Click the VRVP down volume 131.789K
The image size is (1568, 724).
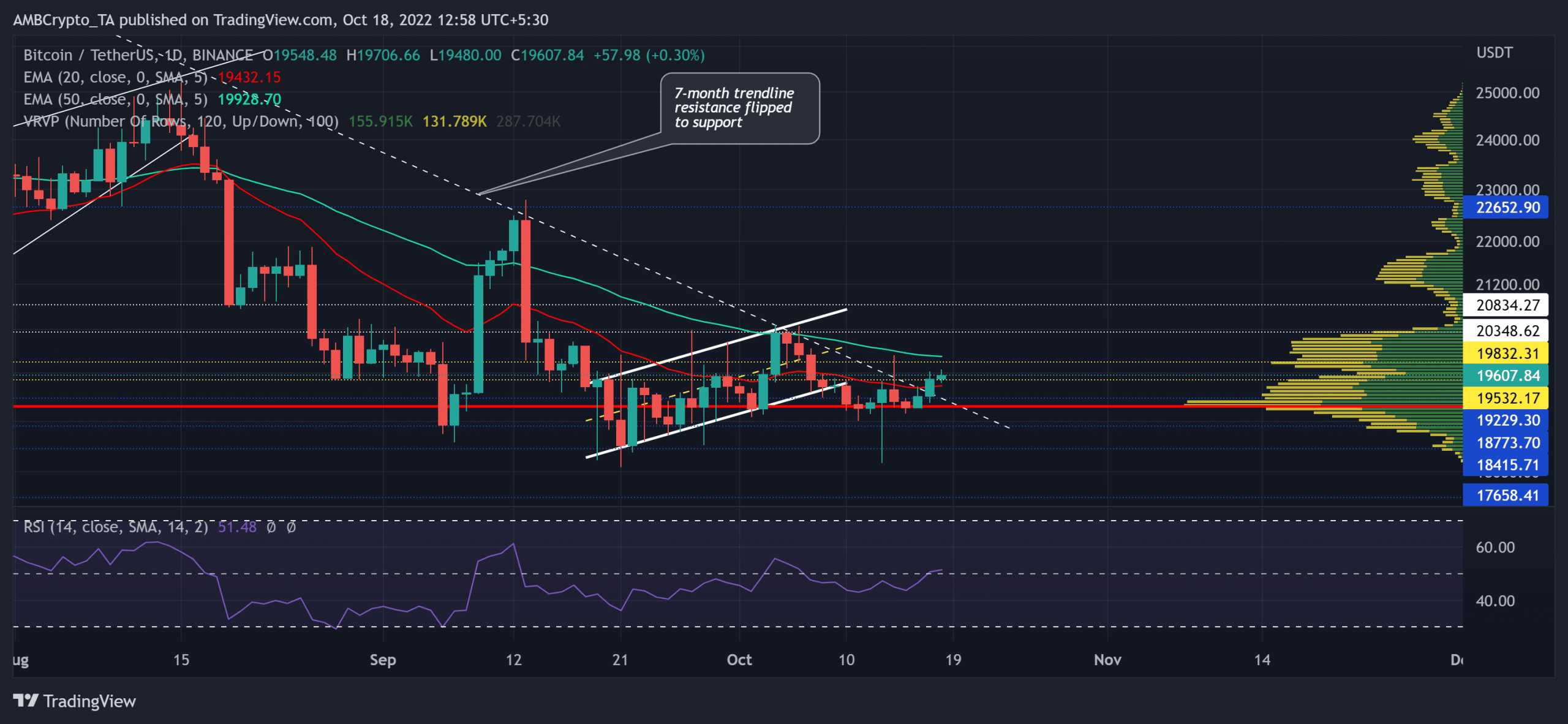(454, 121)
